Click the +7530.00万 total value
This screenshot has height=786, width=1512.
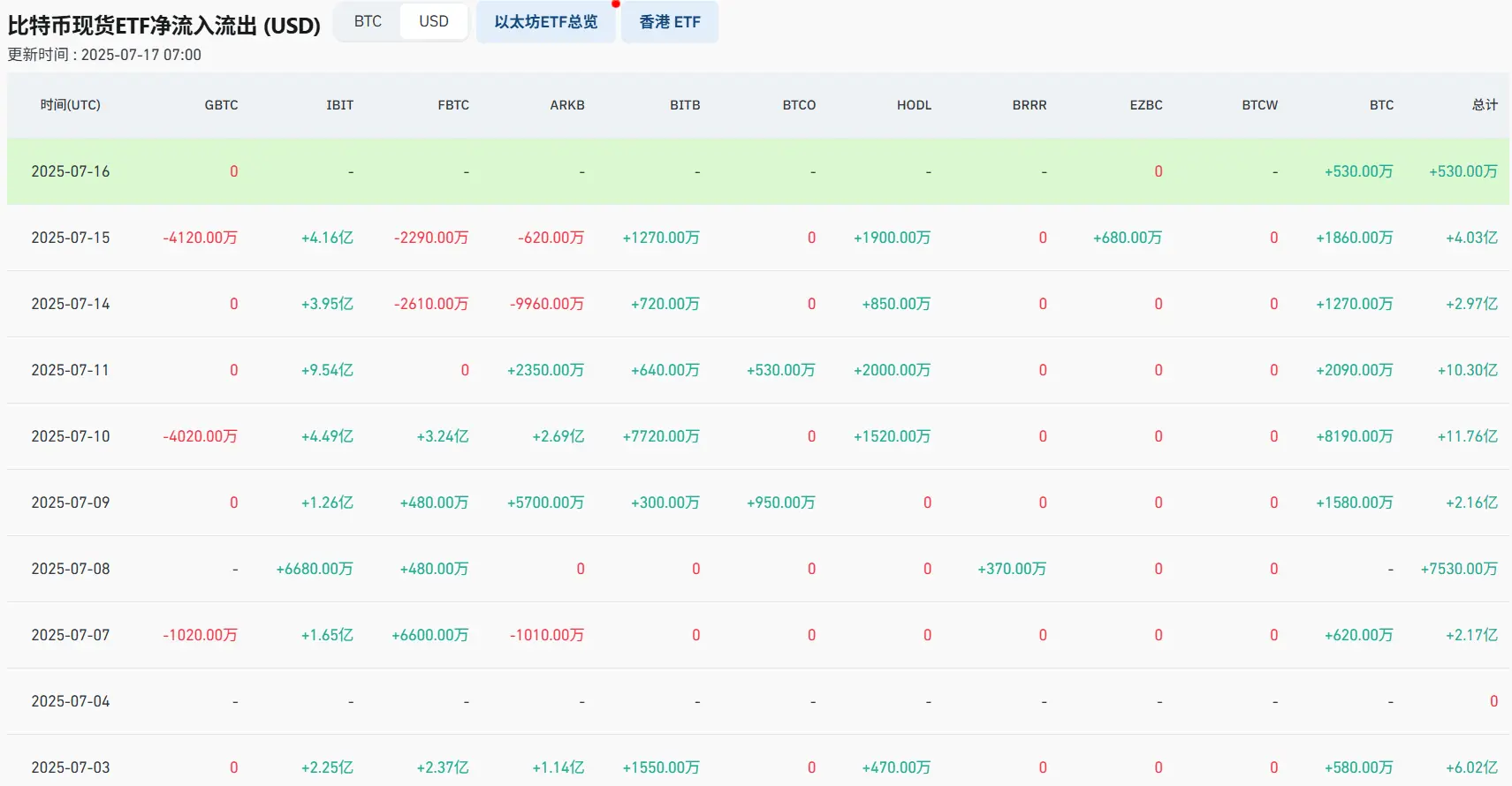(x=1459, y=569)
